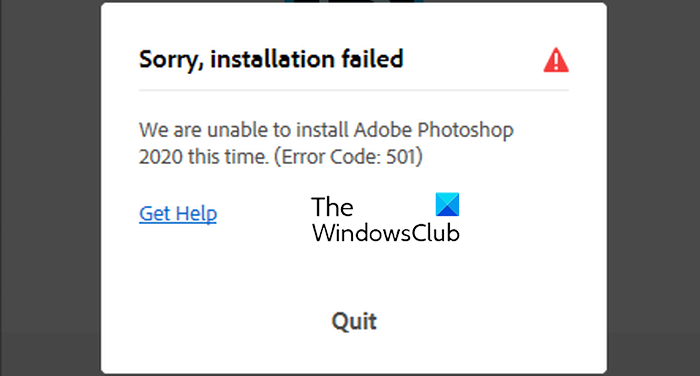Click the "Error Code: 501" text
This screenshot has height=376, width=700.
348,157
